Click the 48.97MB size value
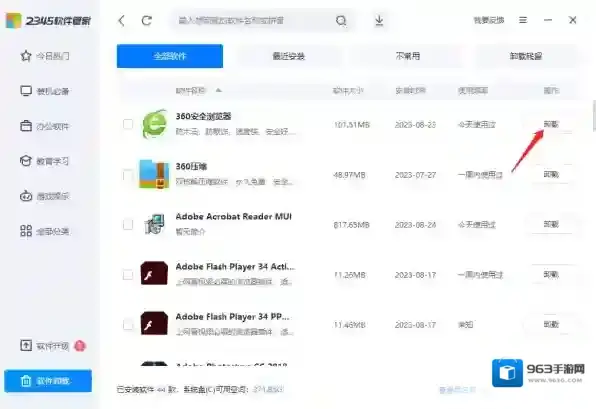Viewport: 596px width, 409px height. [349, 175]
